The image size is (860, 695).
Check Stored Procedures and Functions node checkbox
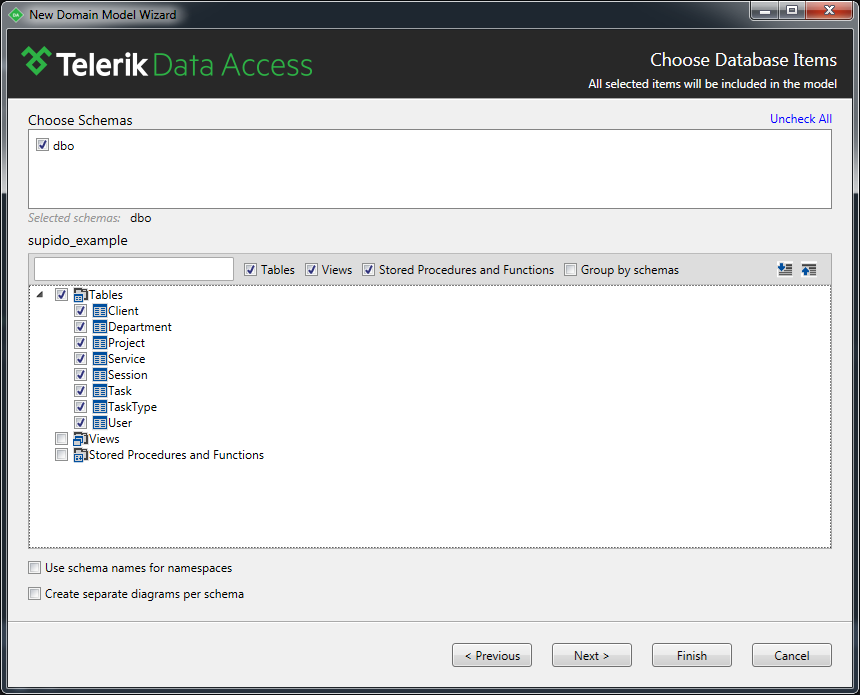coord(61,454)
